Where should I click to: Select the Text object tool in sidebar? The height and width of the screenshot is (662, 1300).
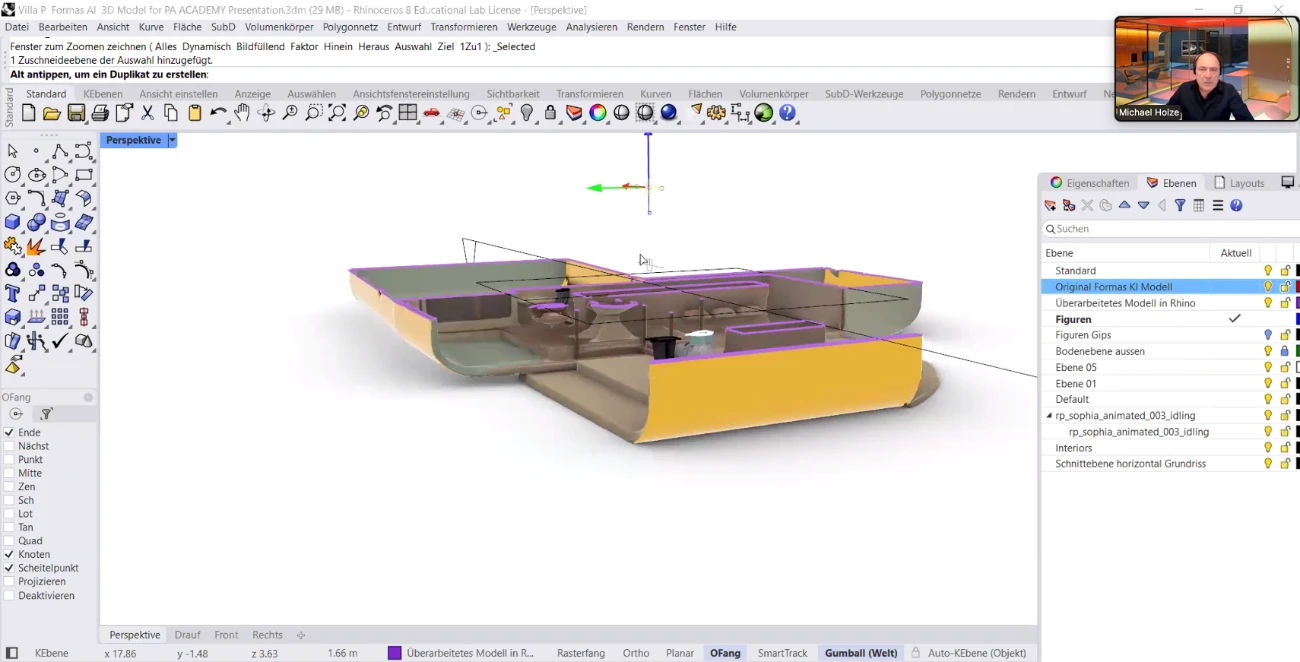[13, 294]
